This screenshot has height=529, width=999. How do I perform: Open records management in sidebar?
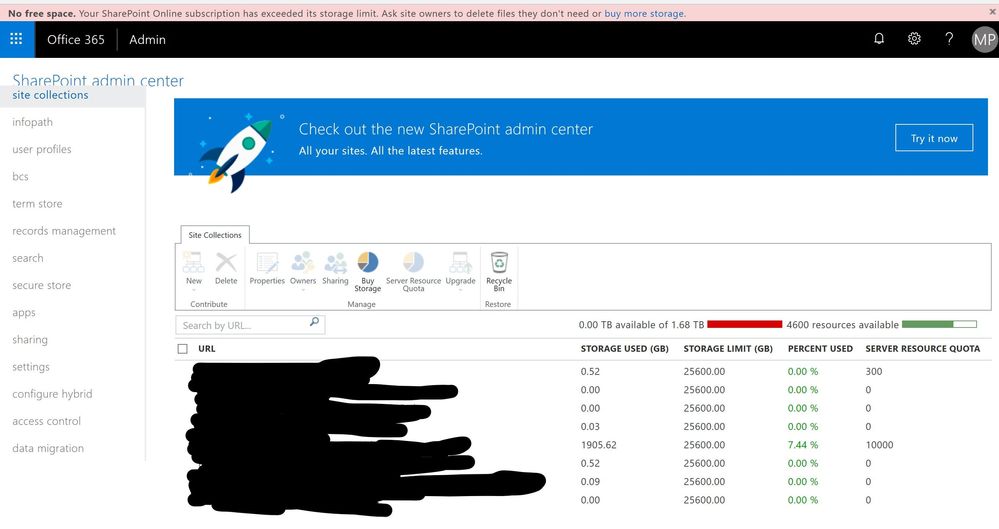click(64, 231)
